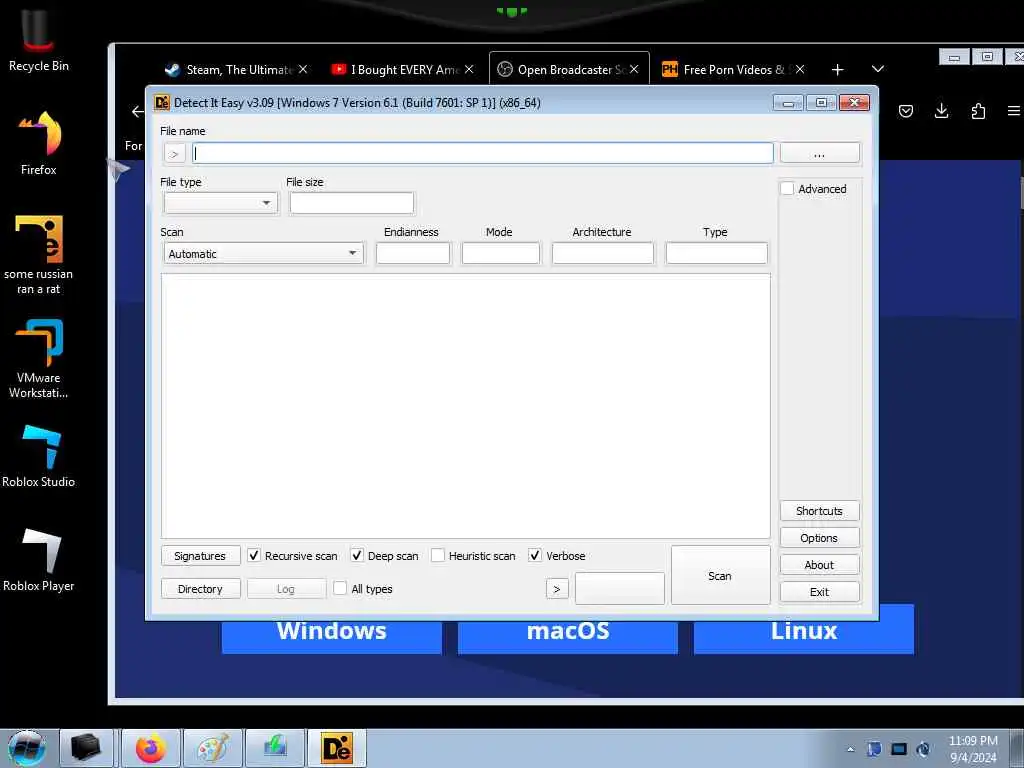Click the Windows download button on OBS page
Image resolution: width=1024 pixels, height=768 pixels.
click(x=332, y=635)
